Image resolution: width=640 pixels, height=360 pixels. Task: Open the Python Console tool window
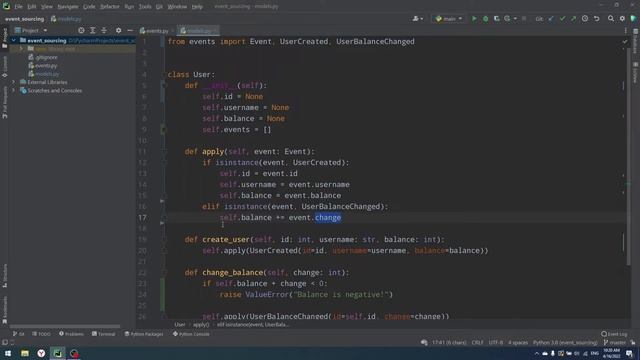tap(191, 334)
